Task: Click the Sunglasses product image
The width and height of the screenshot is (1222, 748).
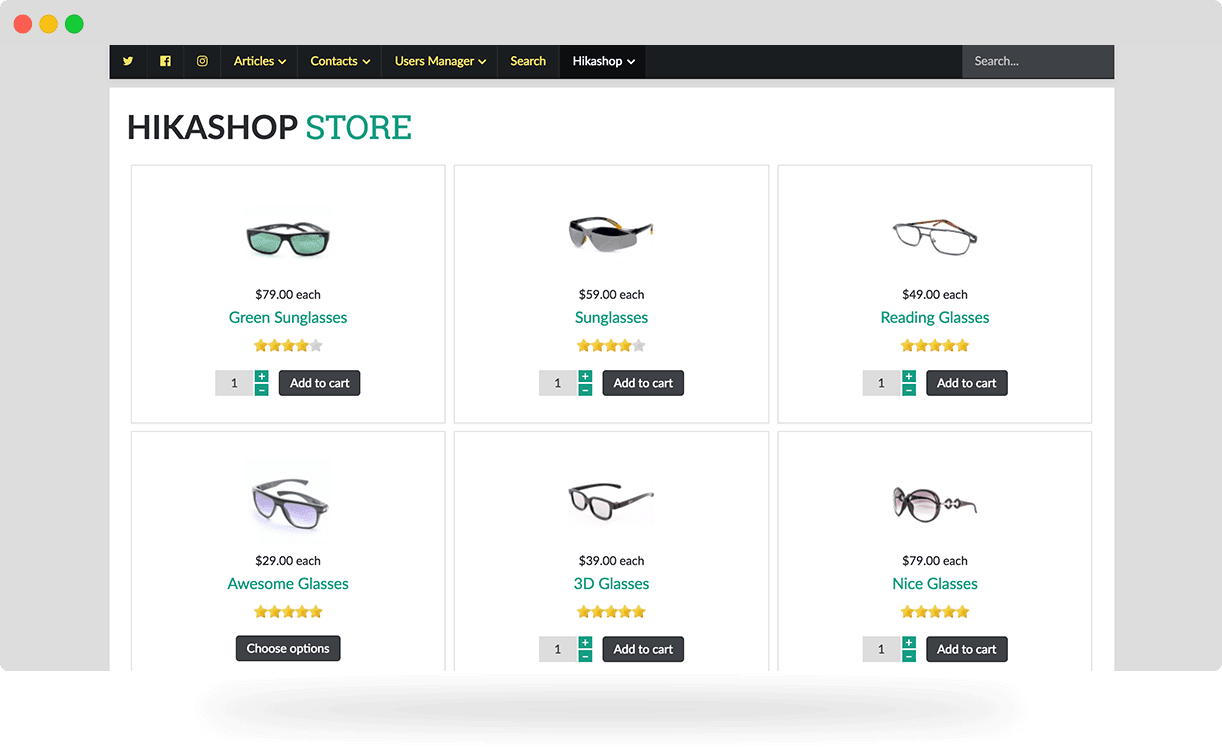Action: [611, 234]
